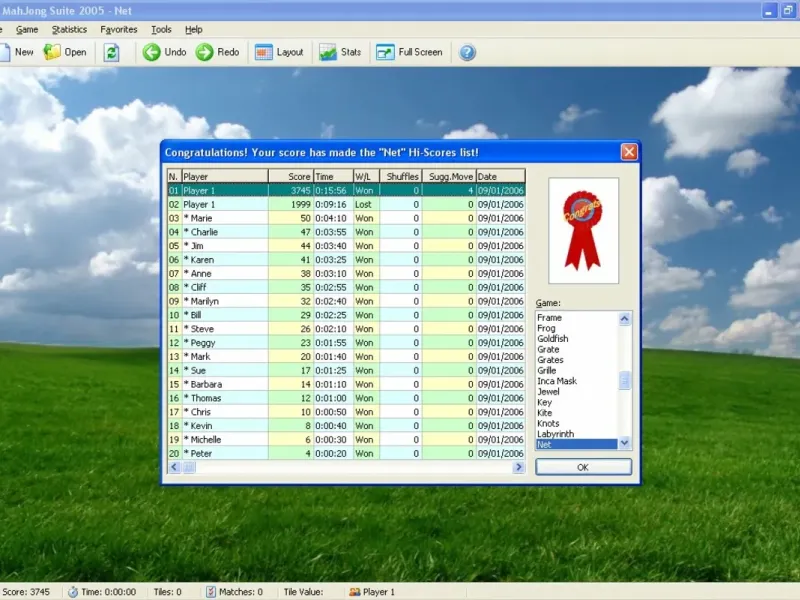
Task: Click right arrow of score table scrollbar
Action: [519, 467]
